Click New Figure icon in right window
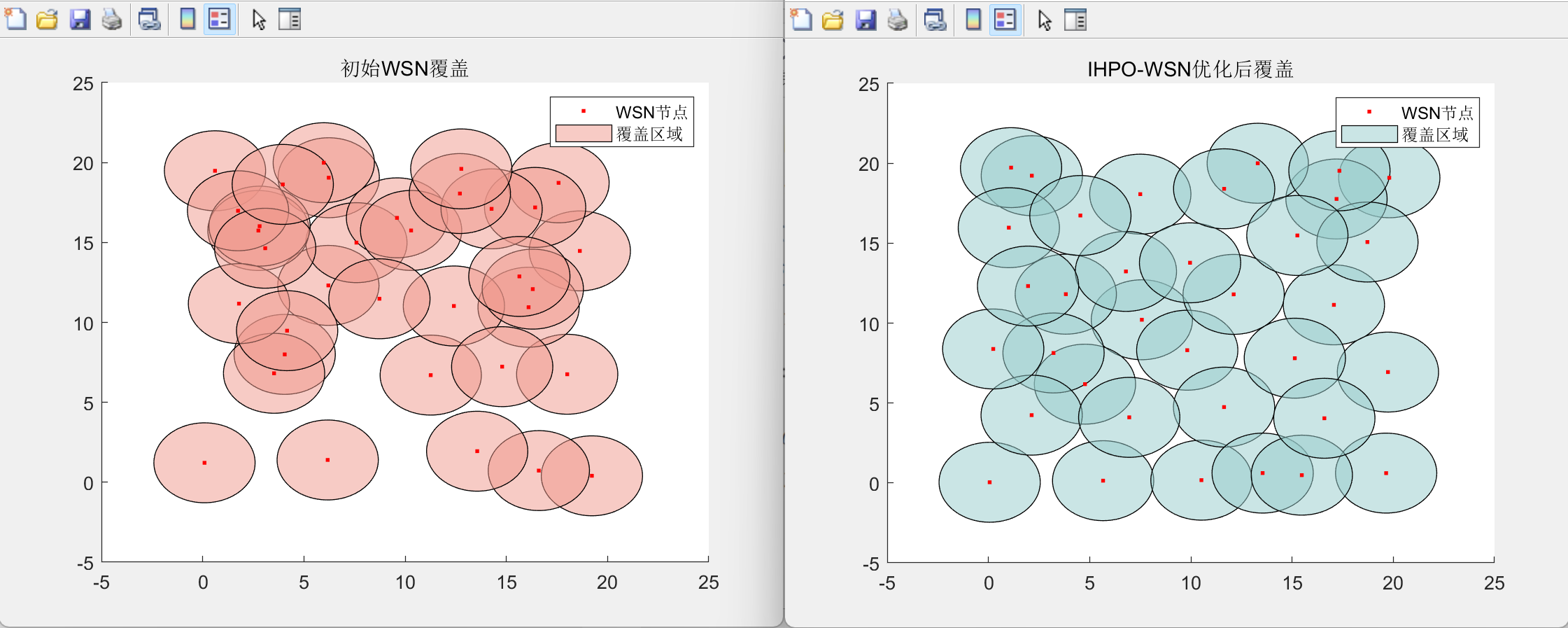 point(801,20)
